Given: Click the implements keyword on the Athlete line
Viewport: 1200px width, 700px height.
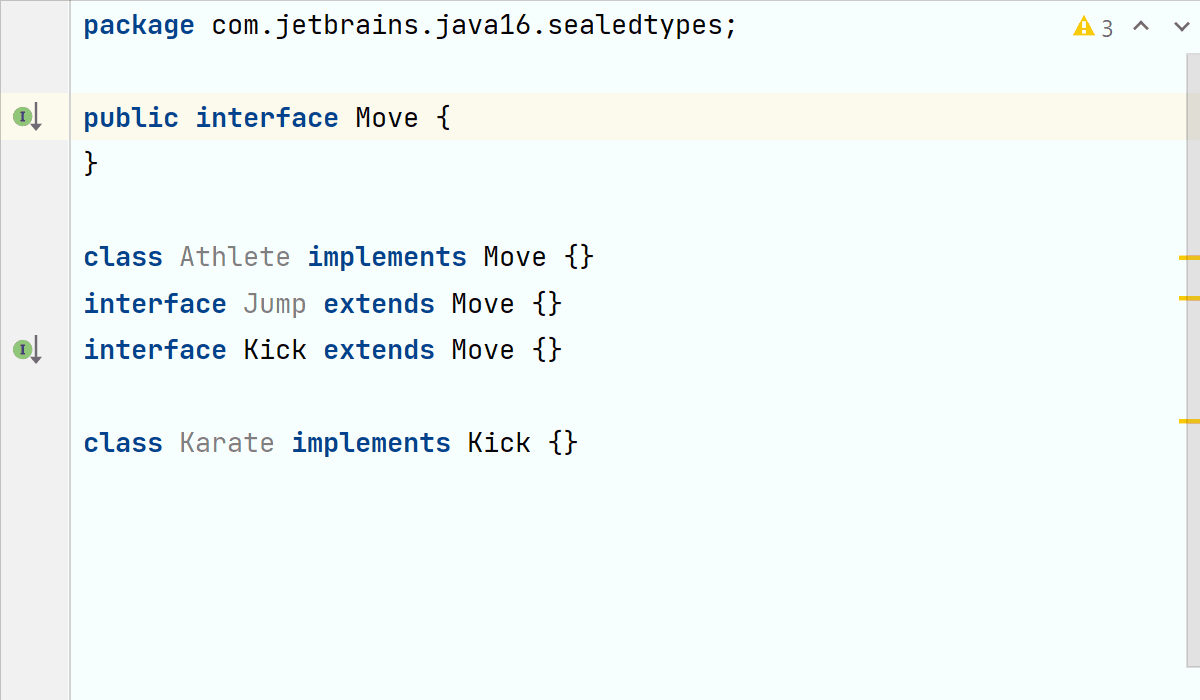Looking at the screenshot, I should pos(387,257).
